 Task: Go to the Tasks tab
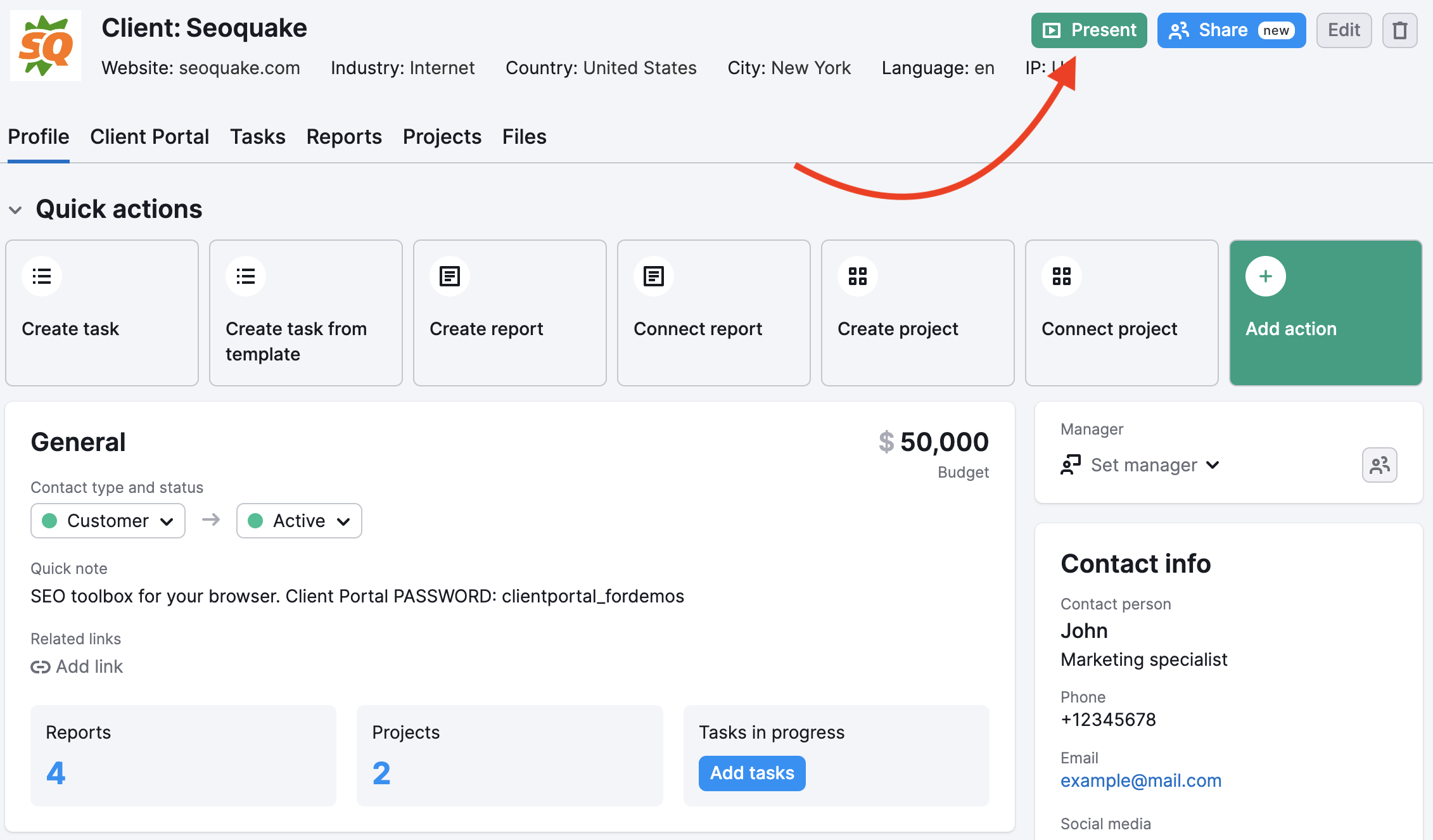coord(258,137)
